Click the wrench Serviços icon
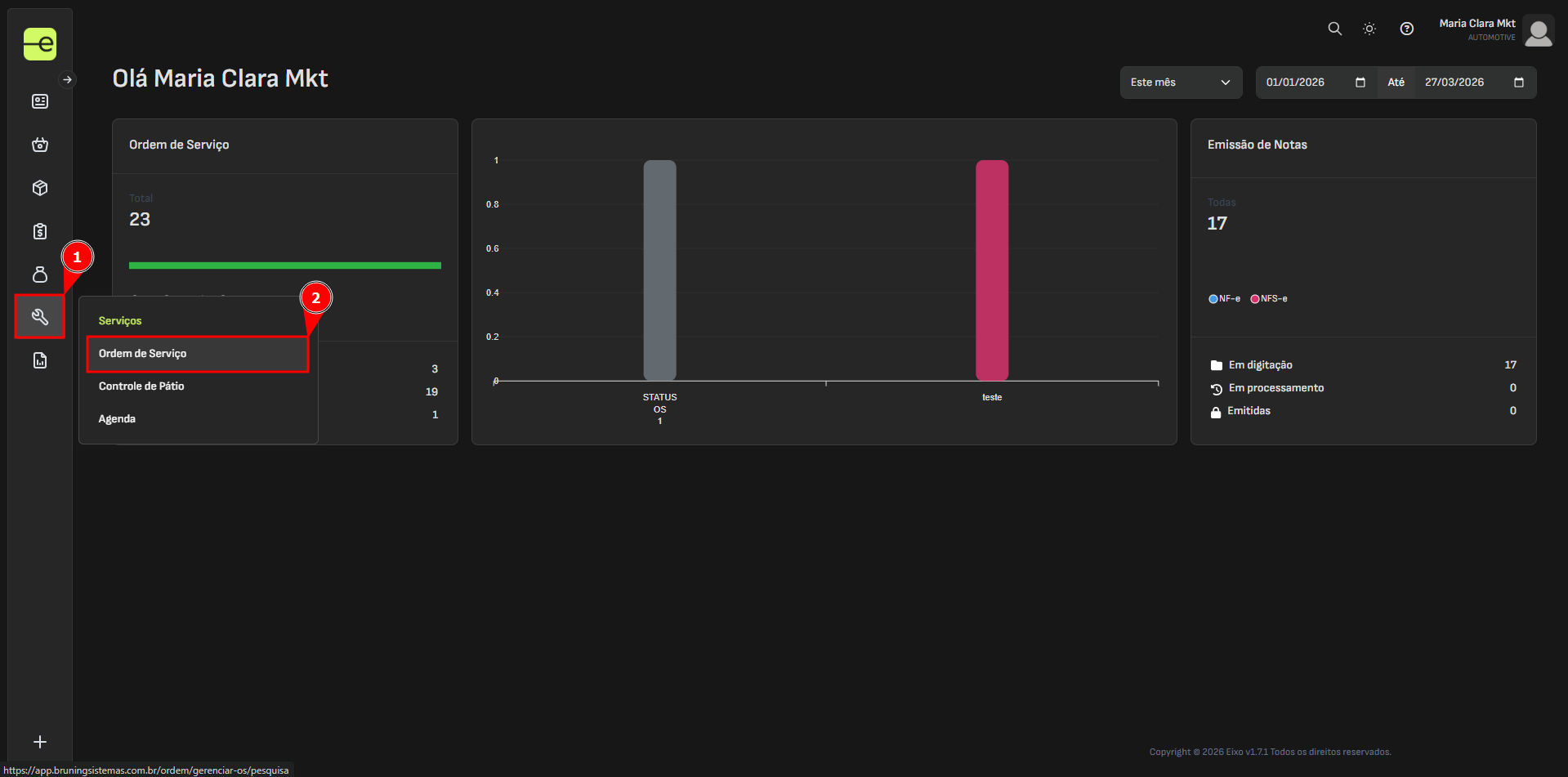 click(39, 317)
